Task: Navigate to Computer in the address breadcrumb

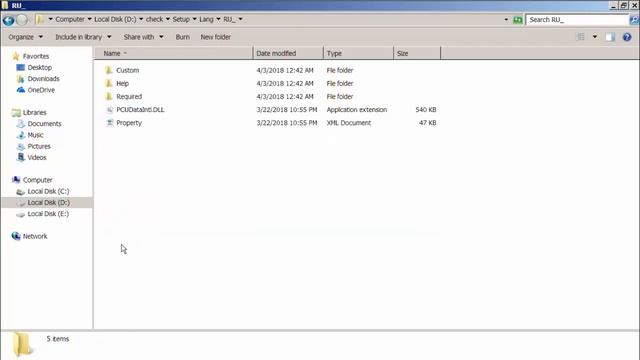Action: click(70, 19)
